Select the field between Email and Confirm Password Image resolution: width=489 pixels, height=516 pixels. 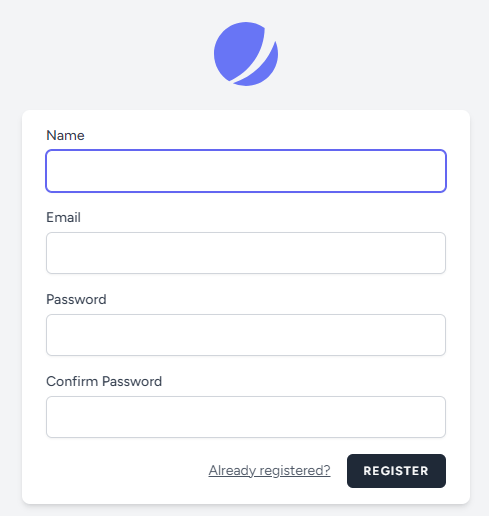click(x=246, y=335)
